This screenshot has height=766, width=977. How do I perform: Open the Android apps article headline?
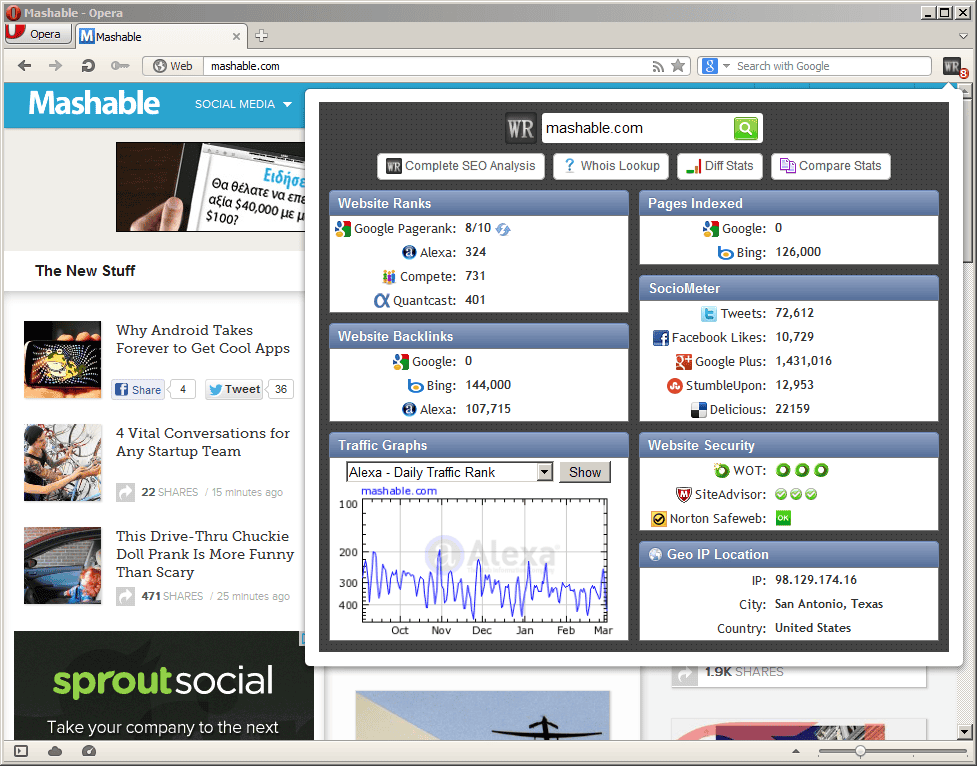pyautogui.click(x=203, y=339)
